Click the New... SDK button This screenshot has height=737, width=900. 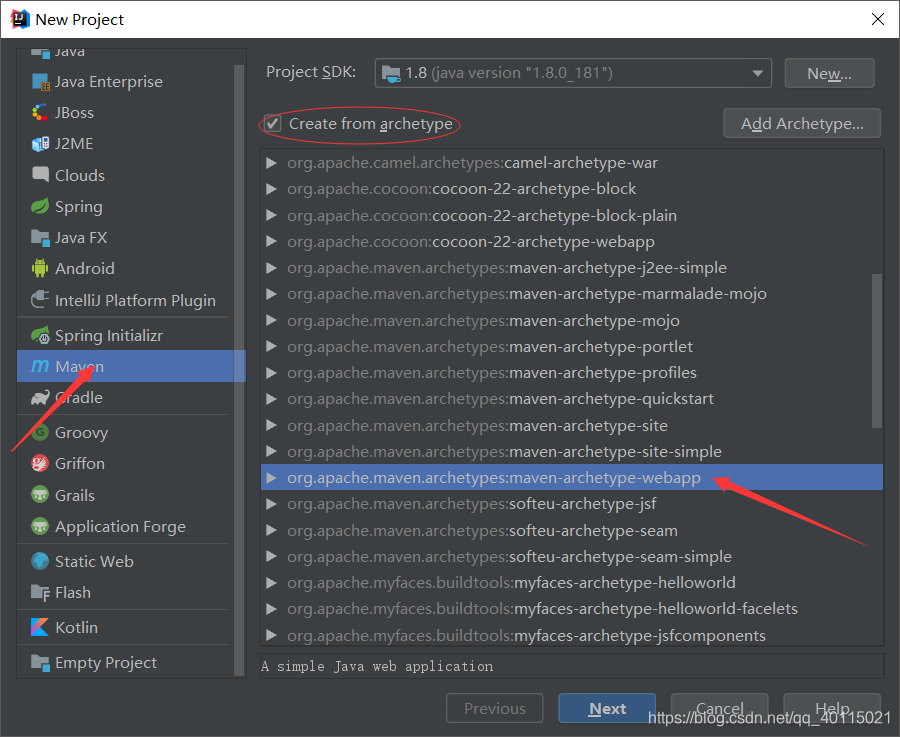pyautogui.click(x=829, y=73)
